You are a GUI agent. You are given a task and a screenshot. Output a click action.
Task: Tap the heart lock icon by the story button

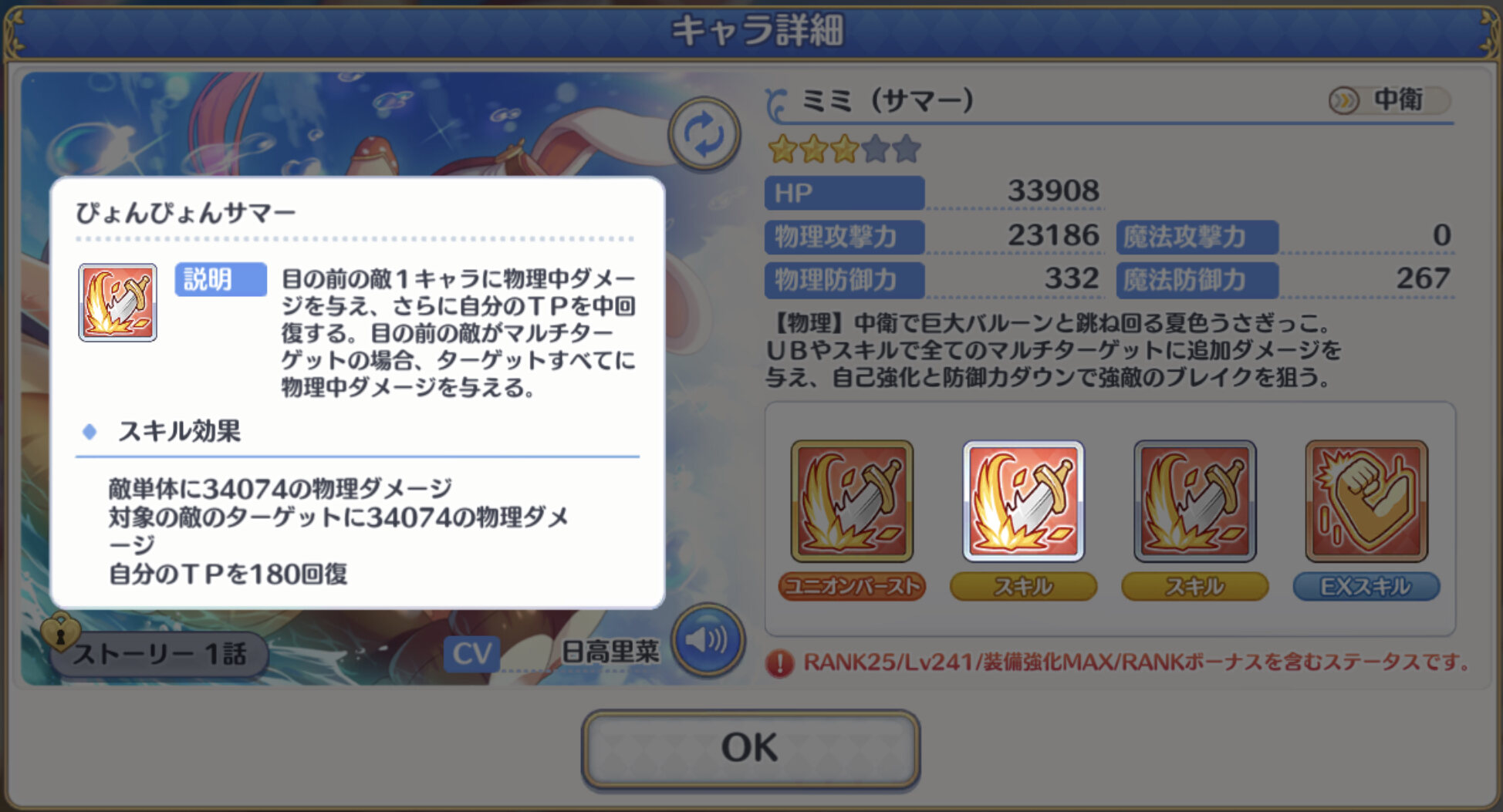(x=60, y=632)
